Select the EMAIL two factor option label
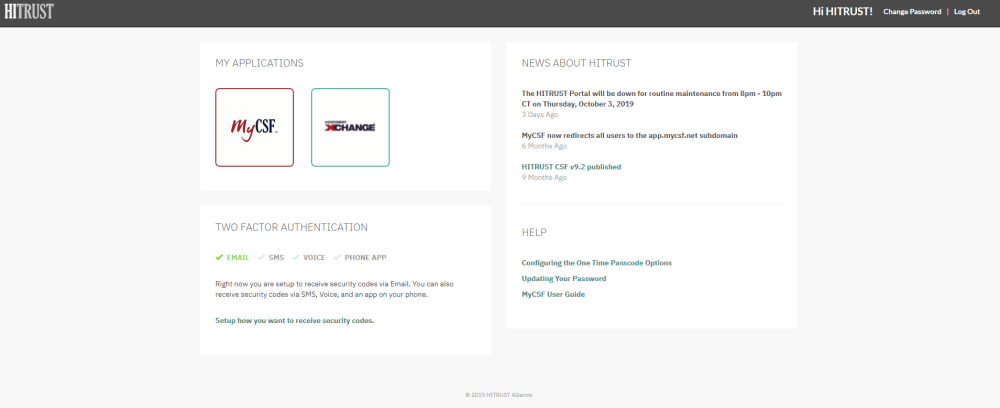 (238, 258)
